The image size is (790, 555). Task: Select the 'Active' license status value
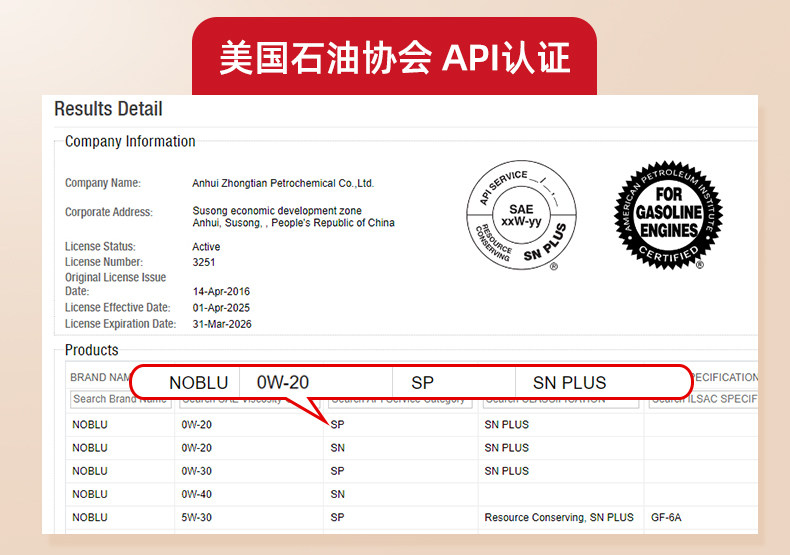(x=206, y=247)
